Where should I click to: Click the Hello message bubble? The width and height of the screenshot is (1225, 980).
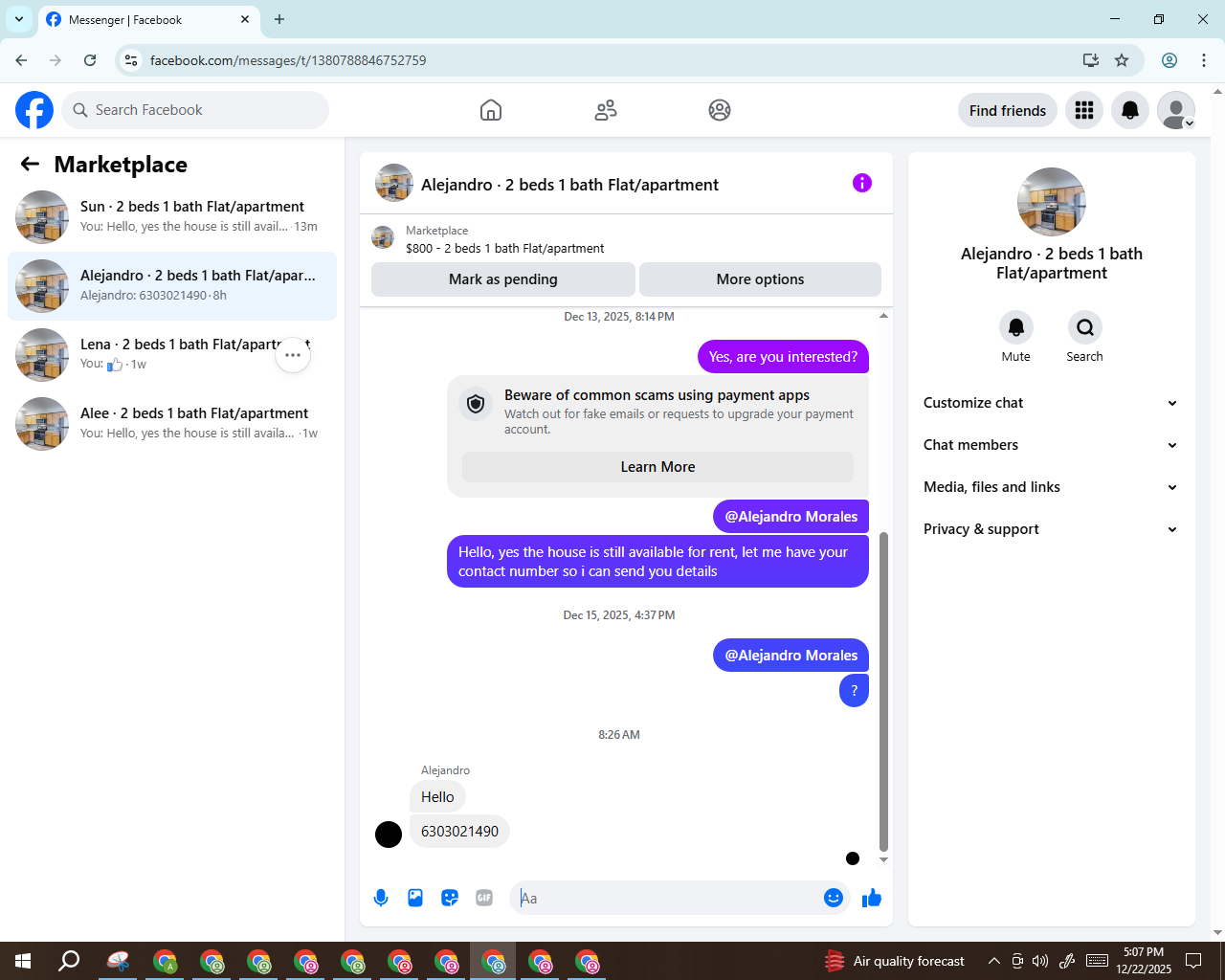[437, 797]
